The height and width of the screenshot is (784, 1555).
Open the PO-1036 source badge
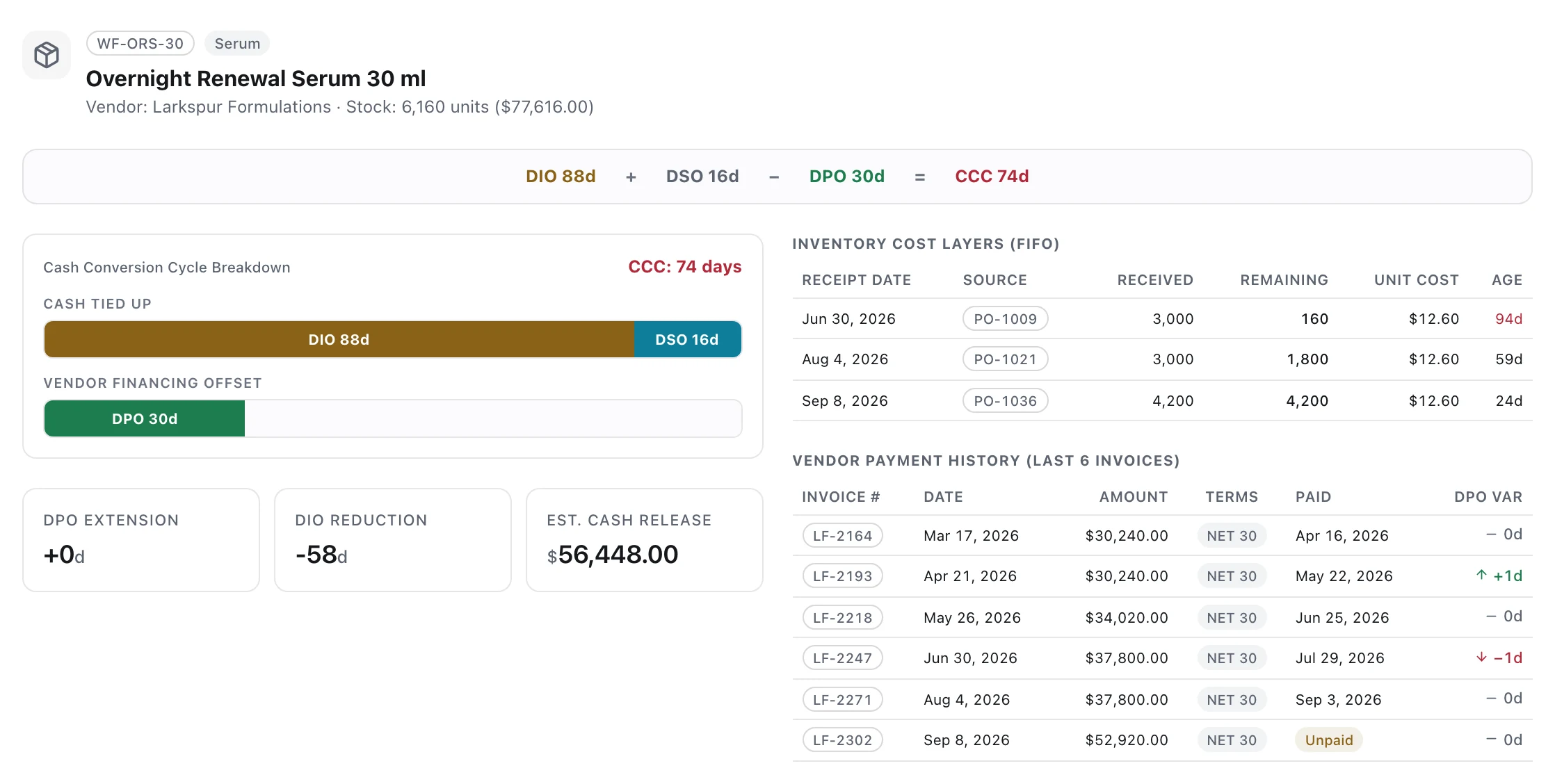click(x=1005, y=401)
